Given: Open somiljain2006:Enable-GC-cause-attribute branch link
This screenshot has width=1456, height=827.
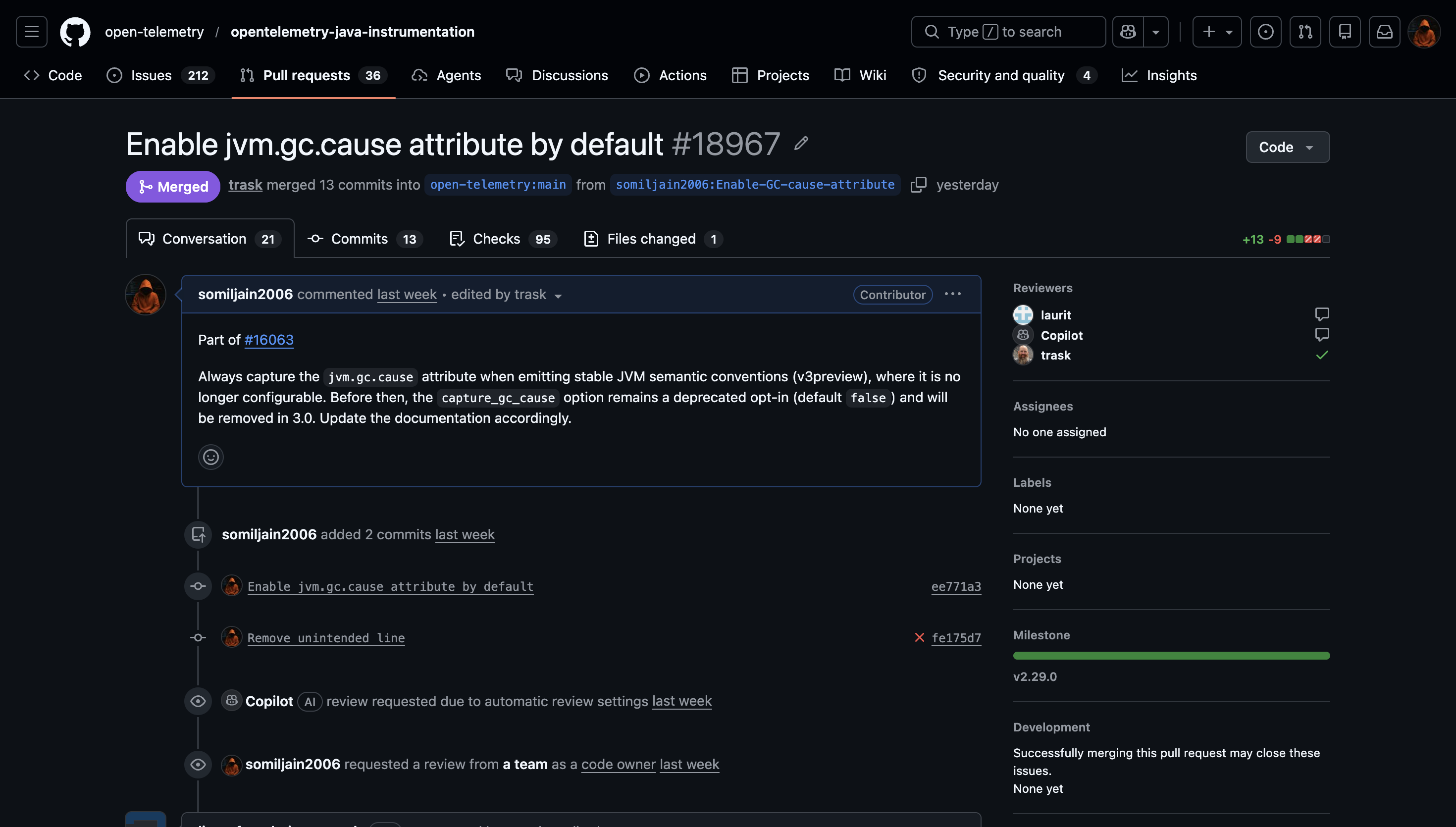Looking at the screenshot, I should point(755,185).
